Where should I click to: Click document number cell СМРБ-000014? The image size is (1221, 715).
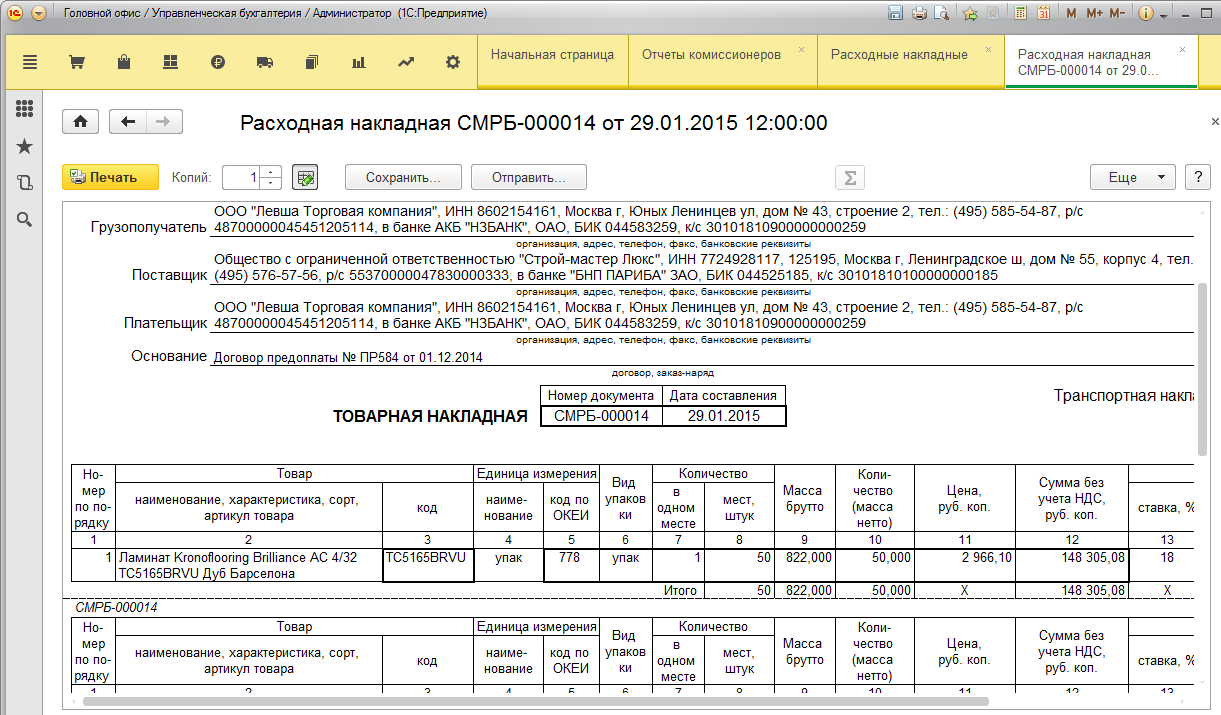[601, 416]
